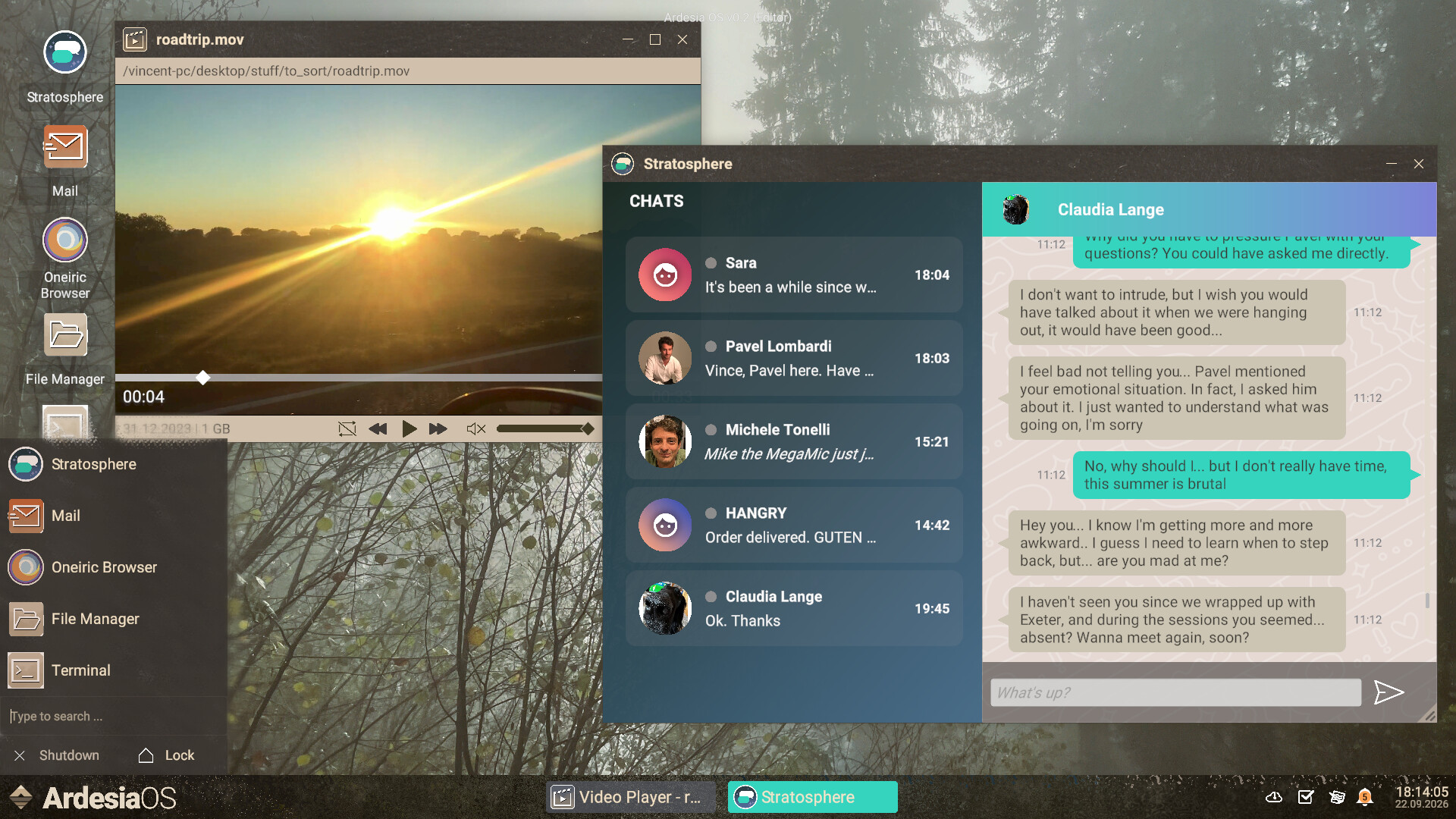Open the Pavel Lombardi conversation
1456x819 pixels.
793,358
